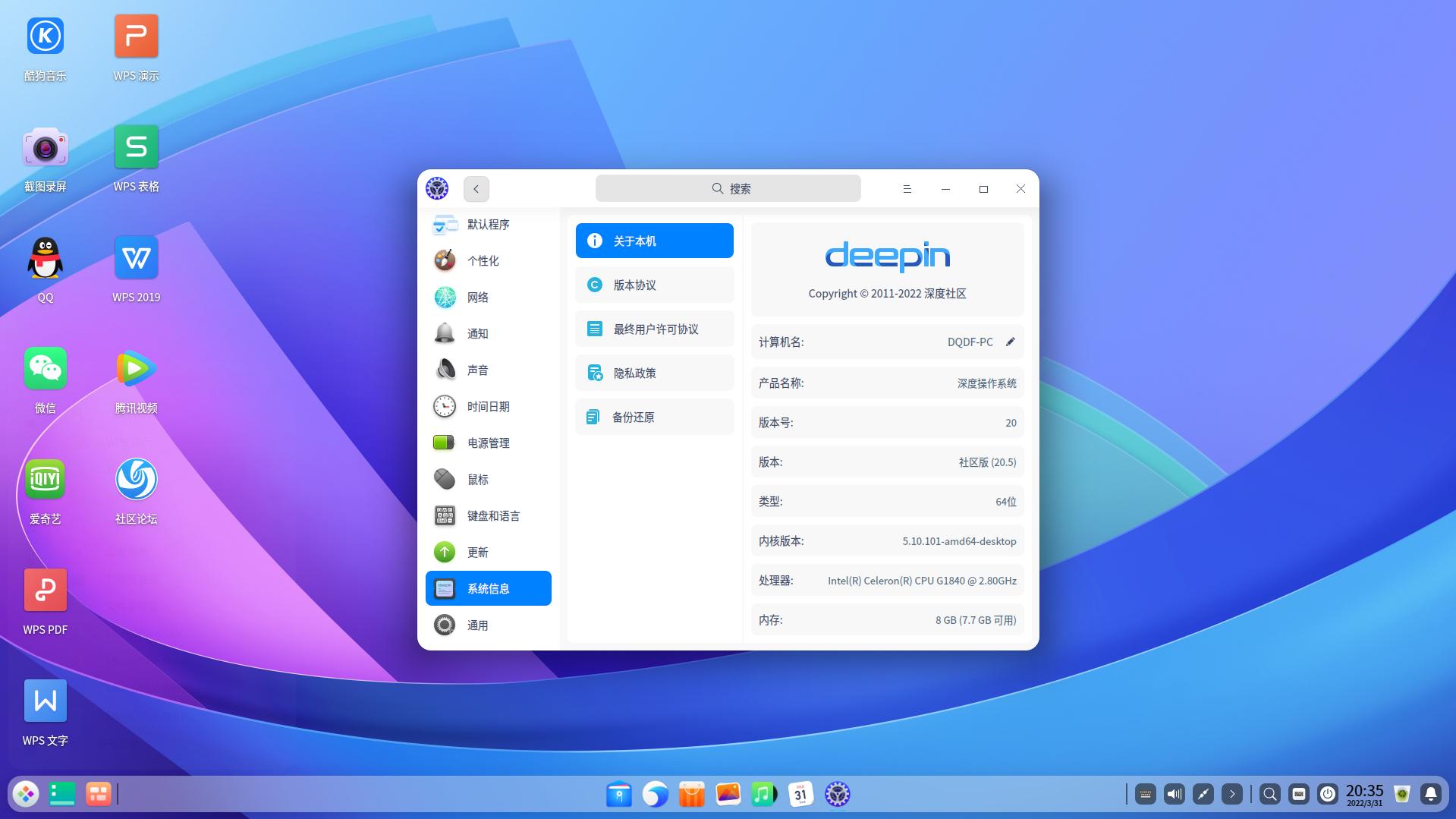The height and width of the screenshot is (819, 1456).
Task: Open file manager from the dock
Action: (x=619, y=794)
